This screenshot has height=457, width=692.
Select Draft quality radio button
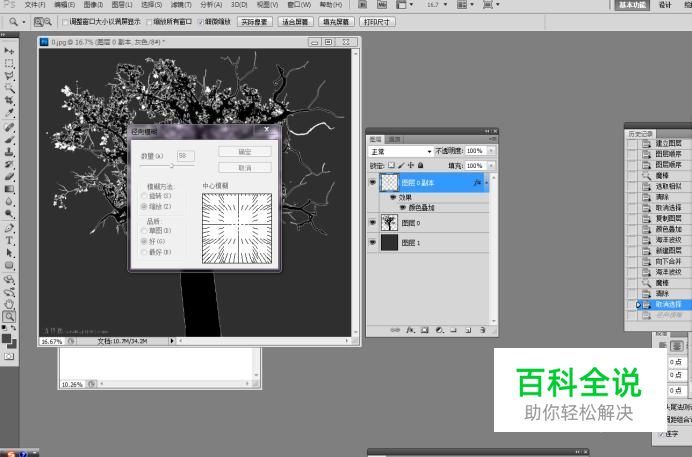pyautogui.click(x=144, y=231)
